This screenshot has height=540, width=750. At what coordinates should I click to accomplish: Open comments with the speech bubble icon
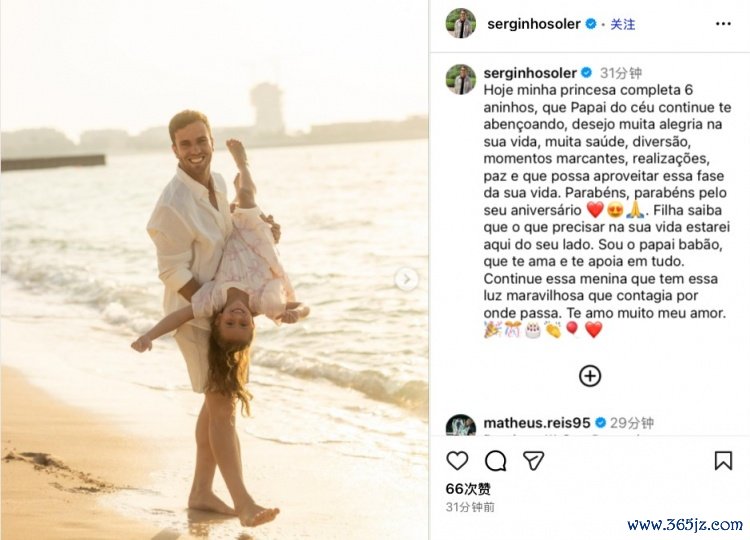[495, 461]
